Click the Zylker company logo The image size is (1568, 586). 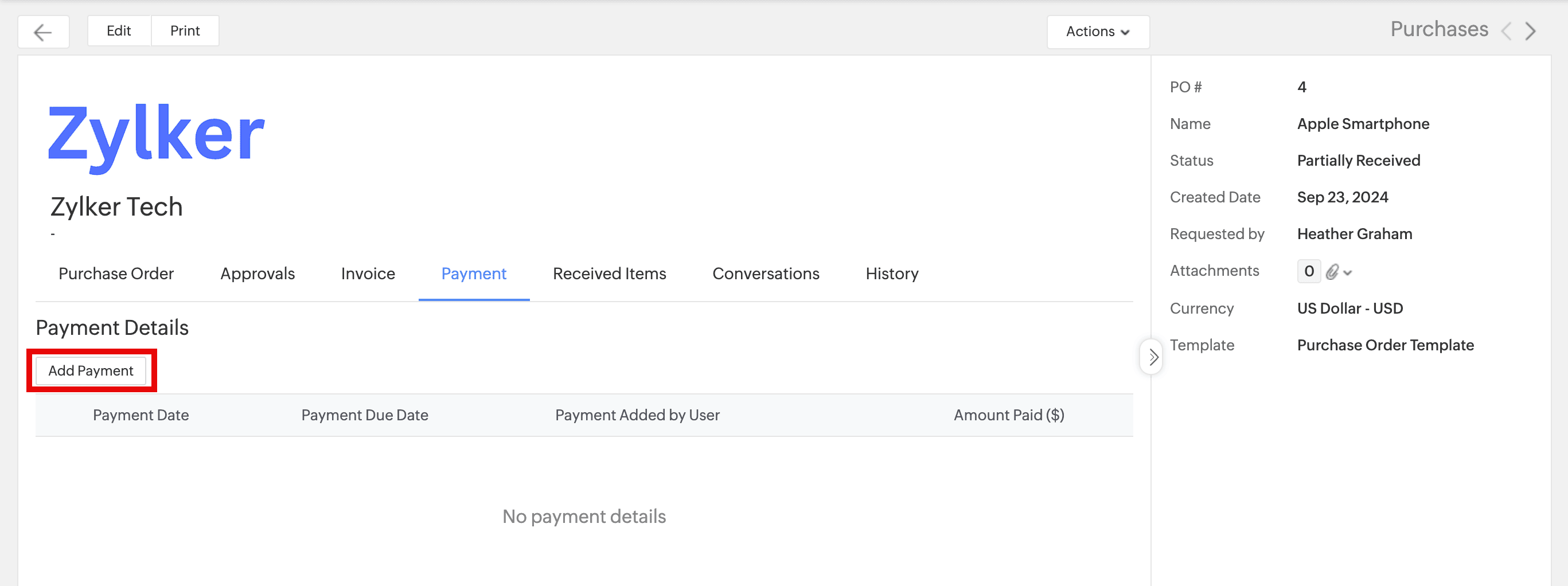(156, 135)
